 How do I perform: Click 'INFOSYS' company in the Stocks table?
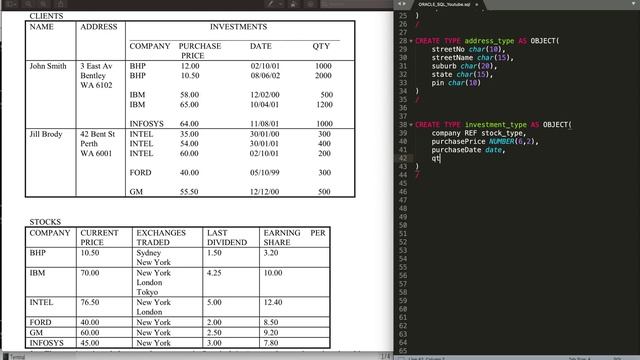[47, 343]
